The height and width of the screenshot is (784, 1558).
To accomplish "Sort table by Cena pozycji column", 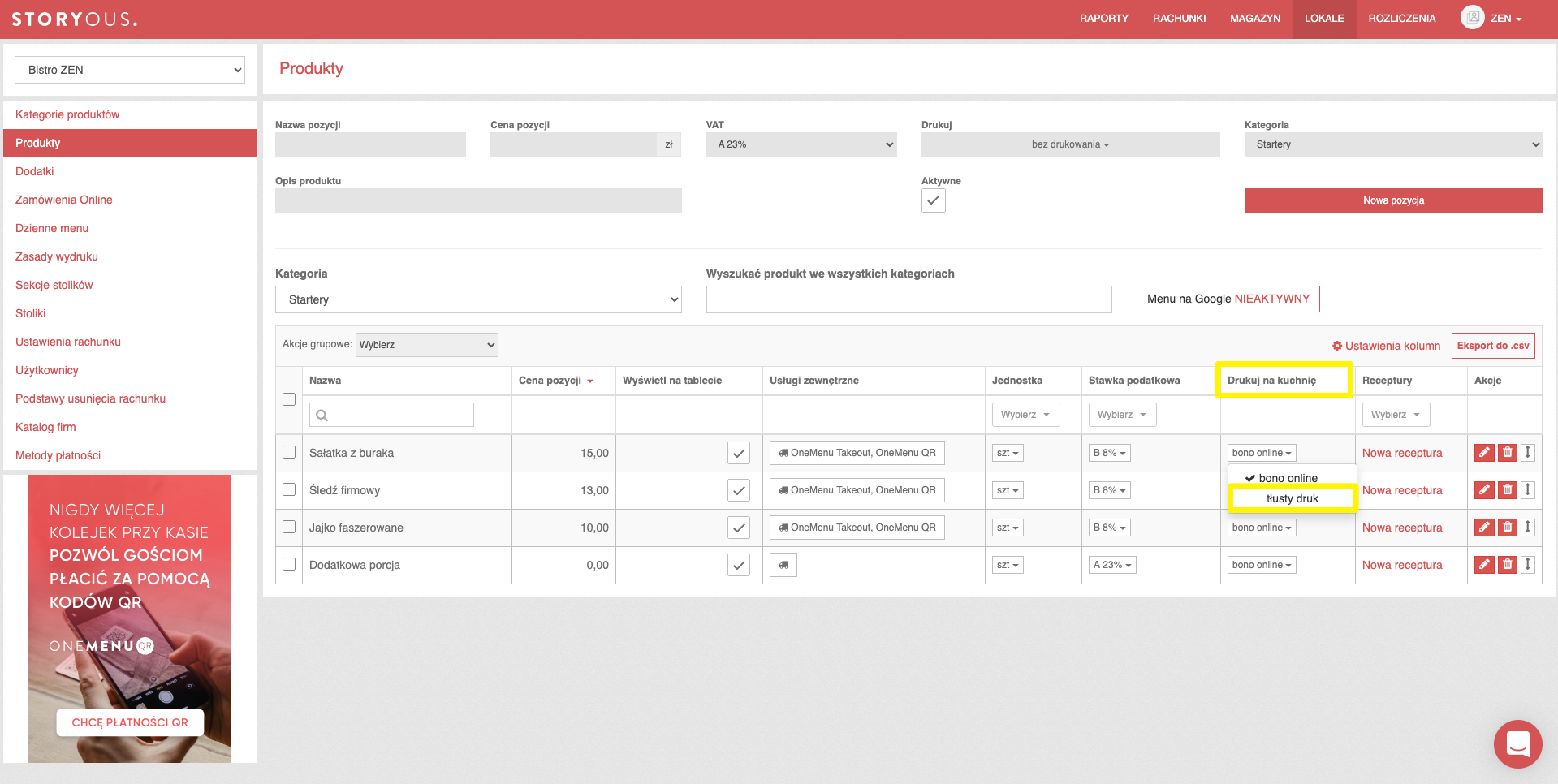I will pyautogui.click(x=555, y=381).
